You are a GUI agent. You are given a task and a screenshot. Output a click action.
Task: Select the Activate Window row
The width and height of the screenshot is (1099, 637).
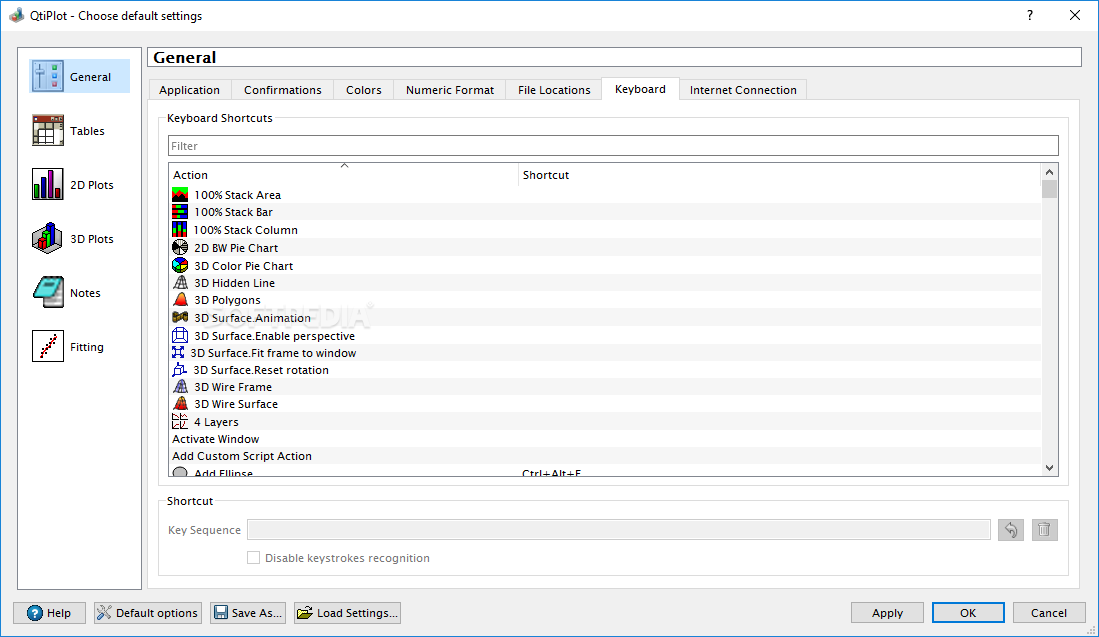click(x=605, y=439)
